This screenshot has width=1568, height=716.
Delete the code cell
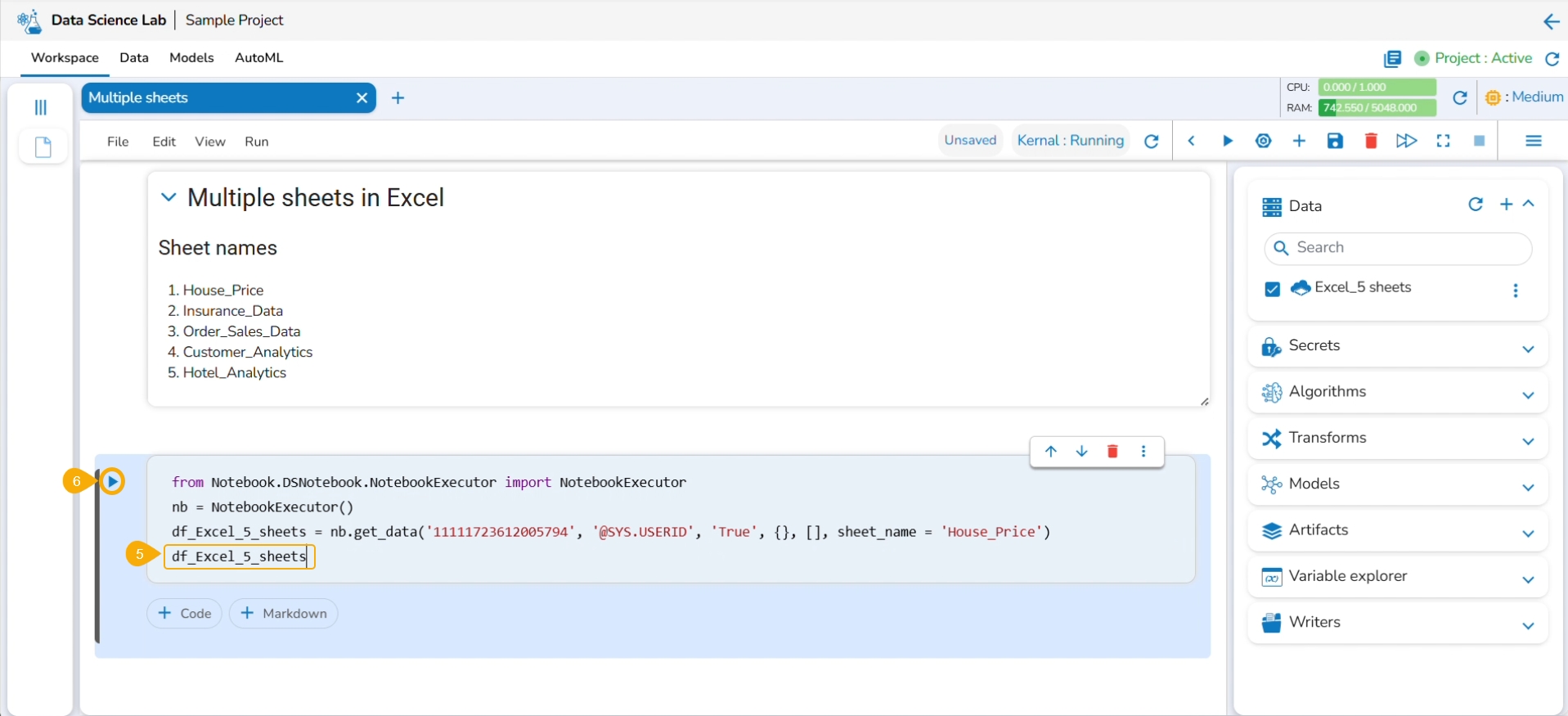click(1112, 452)
